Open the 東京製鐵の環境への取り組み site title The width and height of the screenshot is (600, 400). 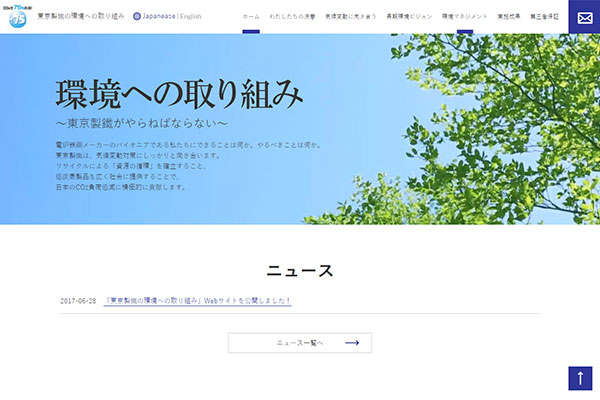81,16
